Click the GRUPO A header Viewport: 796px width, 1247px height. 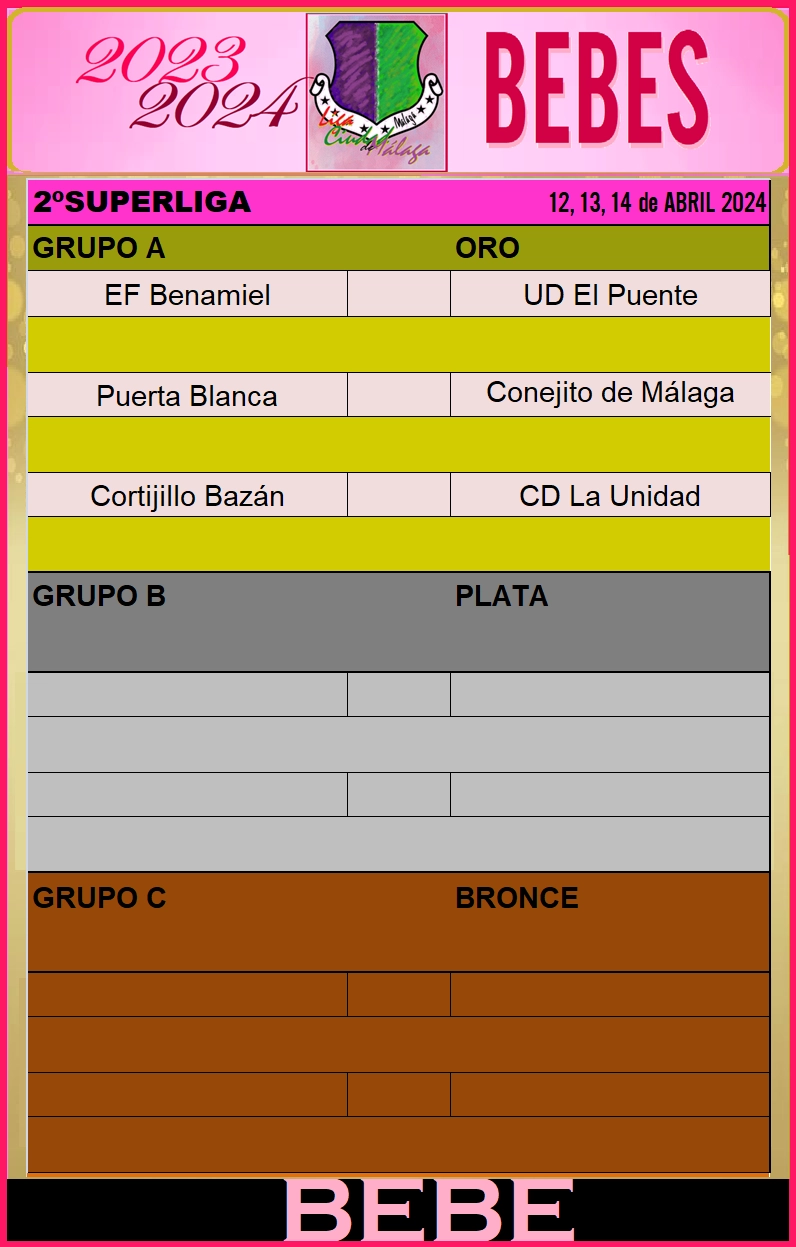(99, 248)
